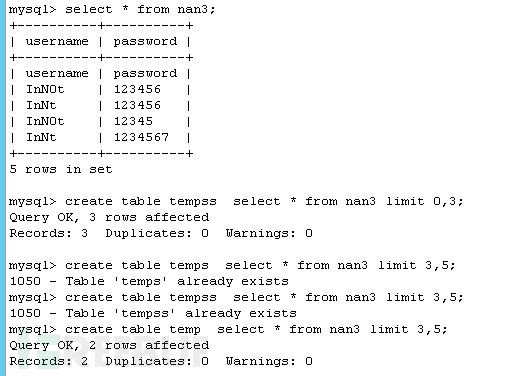Click the error "Table 'tempss' already exists"

[153, 313]
